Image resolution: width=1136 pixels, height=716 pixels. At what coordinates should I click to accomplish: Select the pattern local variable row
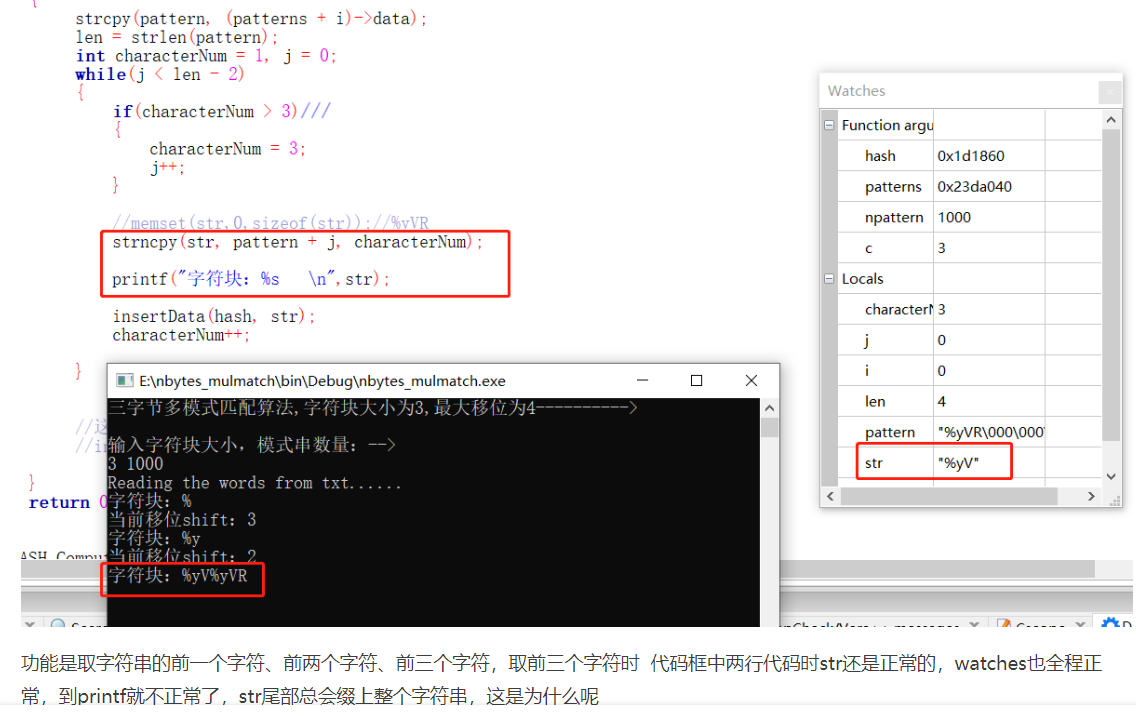(969, 433)
